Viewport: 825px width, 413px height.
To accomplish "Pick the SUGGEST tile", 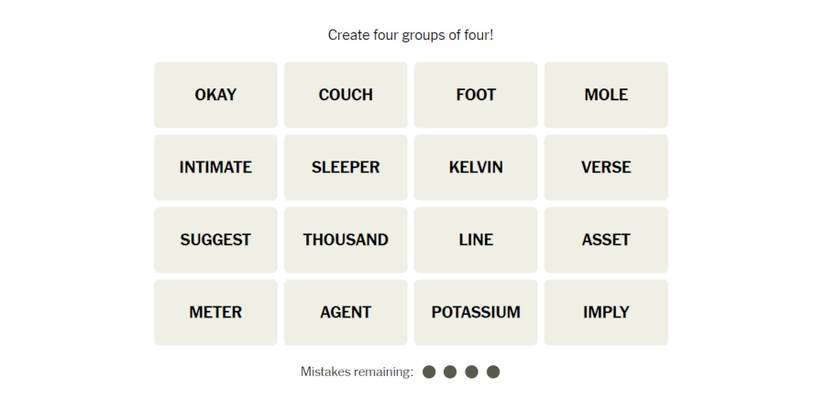I will coord(215,240).
